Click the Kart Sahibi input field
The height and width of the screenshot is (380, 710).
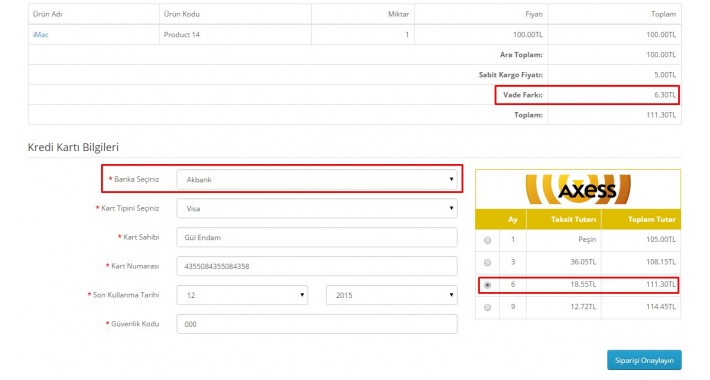317,237
